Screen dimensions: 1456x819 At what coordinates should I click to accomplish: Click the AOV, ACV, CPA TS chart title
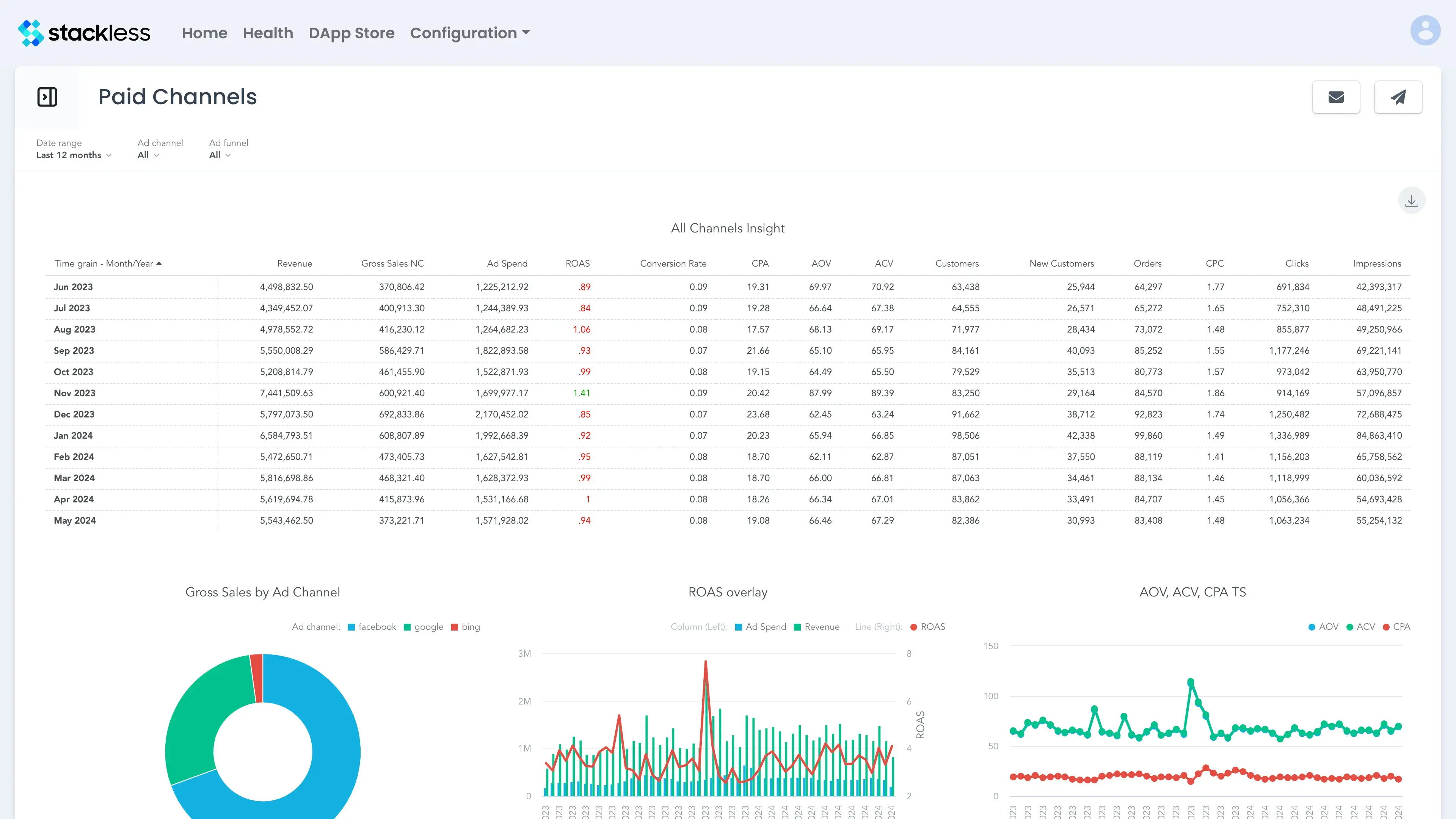1192,592
